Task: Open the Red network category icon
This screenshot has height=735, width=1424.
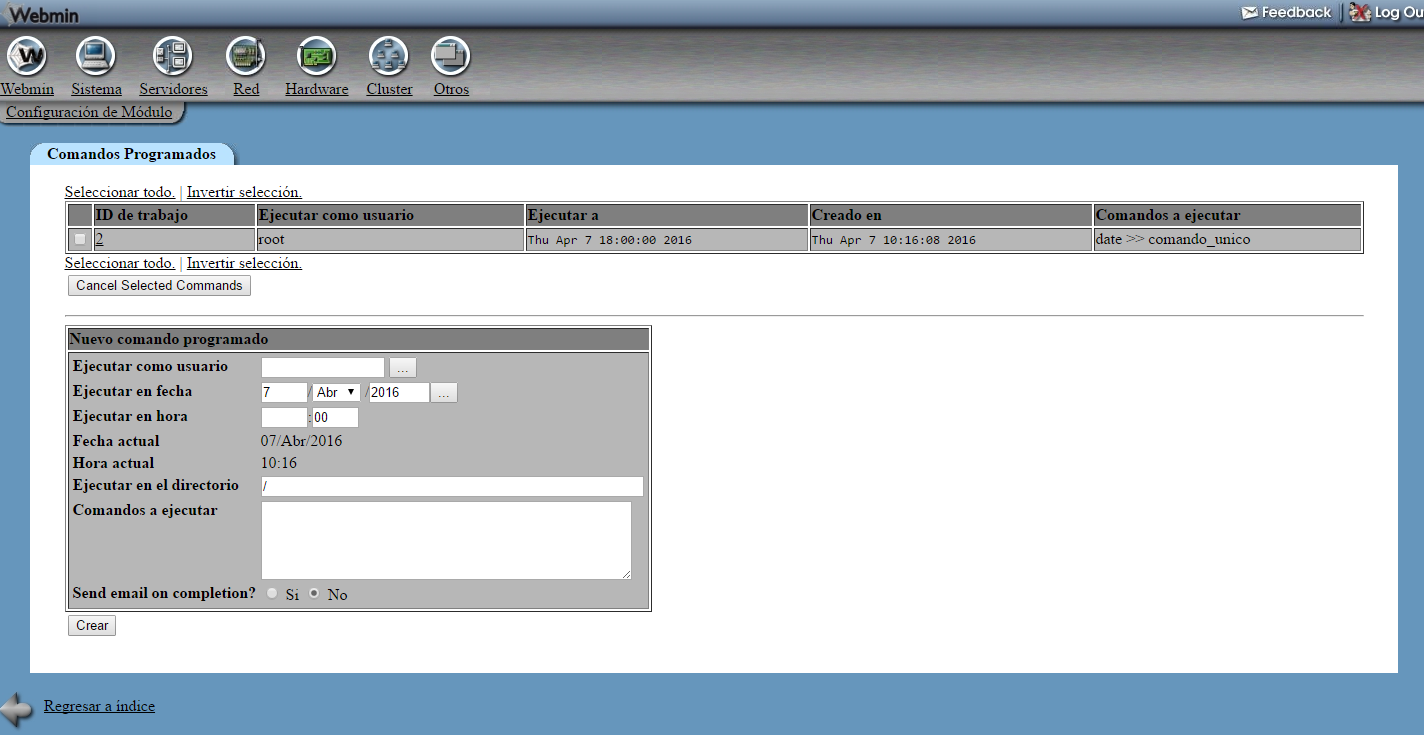Action: (x=246, y=56)
